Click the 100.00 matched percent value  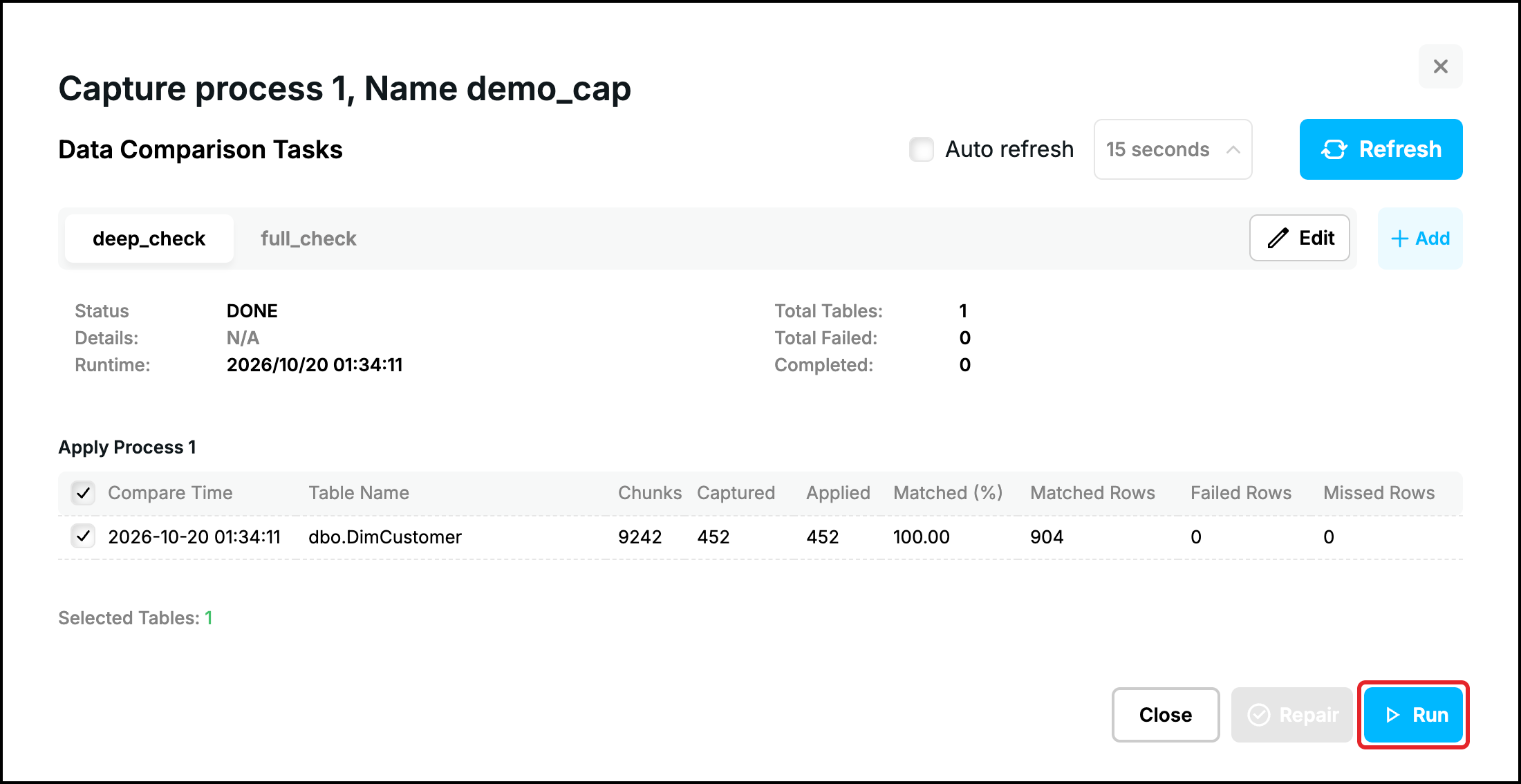pos(921,537)
